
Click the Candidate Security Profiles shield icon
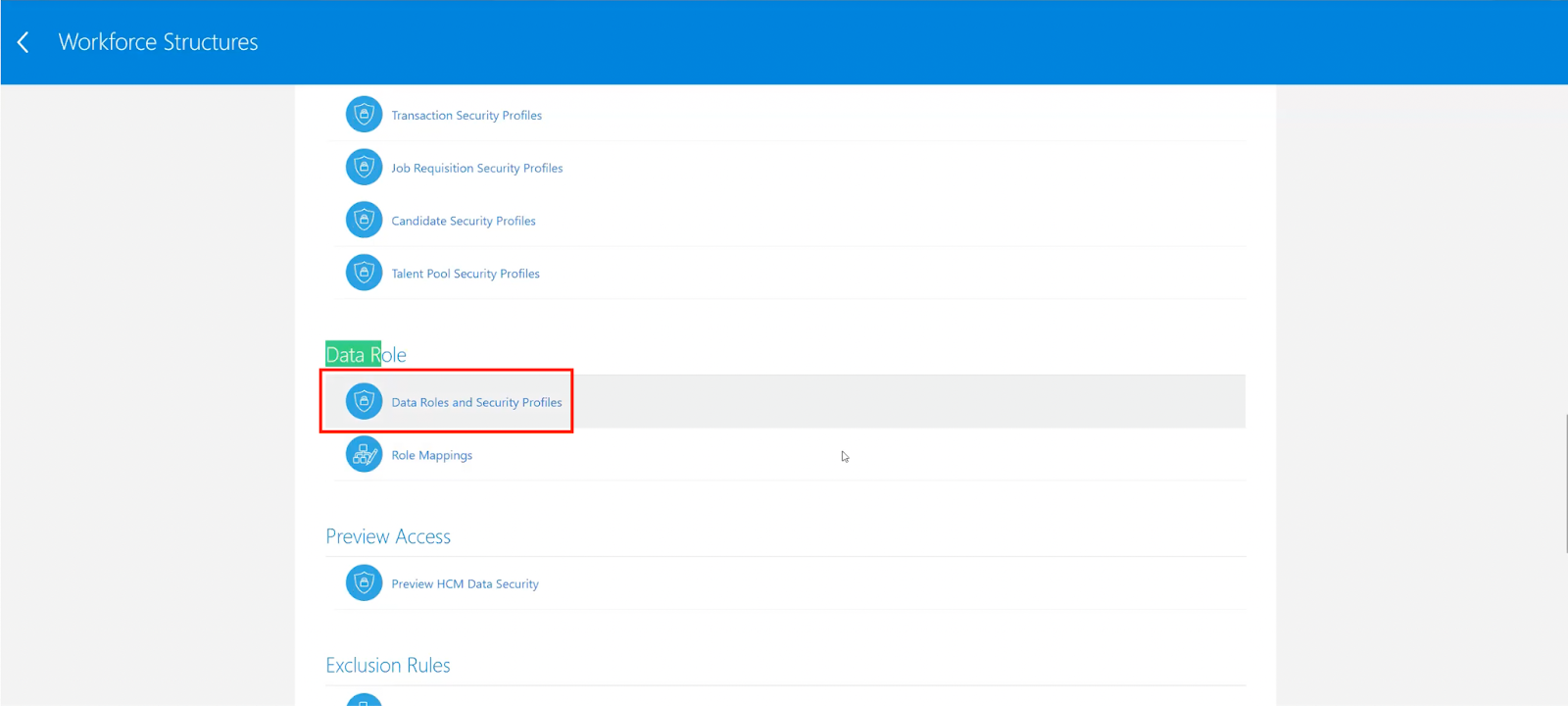364,221
